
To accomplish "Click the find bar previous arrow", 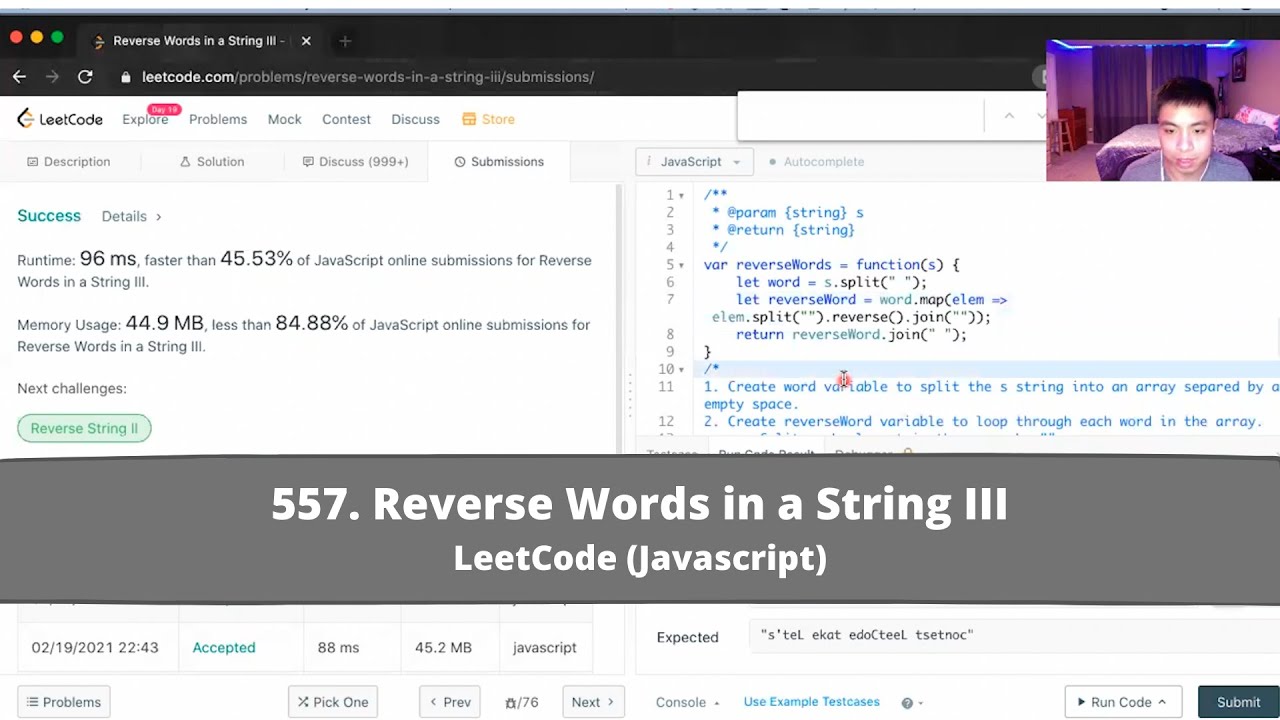I will tap(1009, 116).
